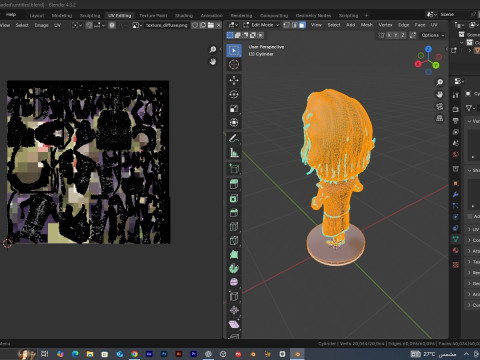The image size is (480, 360).
Task: Select the Select Box tool in 3D viewport
Action: [234, 51]
